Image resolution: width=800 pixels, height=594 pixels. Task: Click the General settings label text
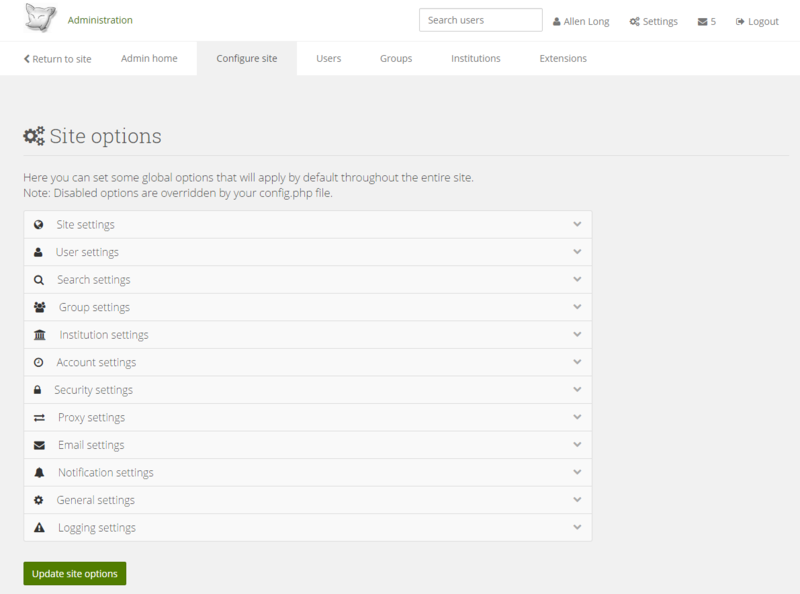coord(96,500)
